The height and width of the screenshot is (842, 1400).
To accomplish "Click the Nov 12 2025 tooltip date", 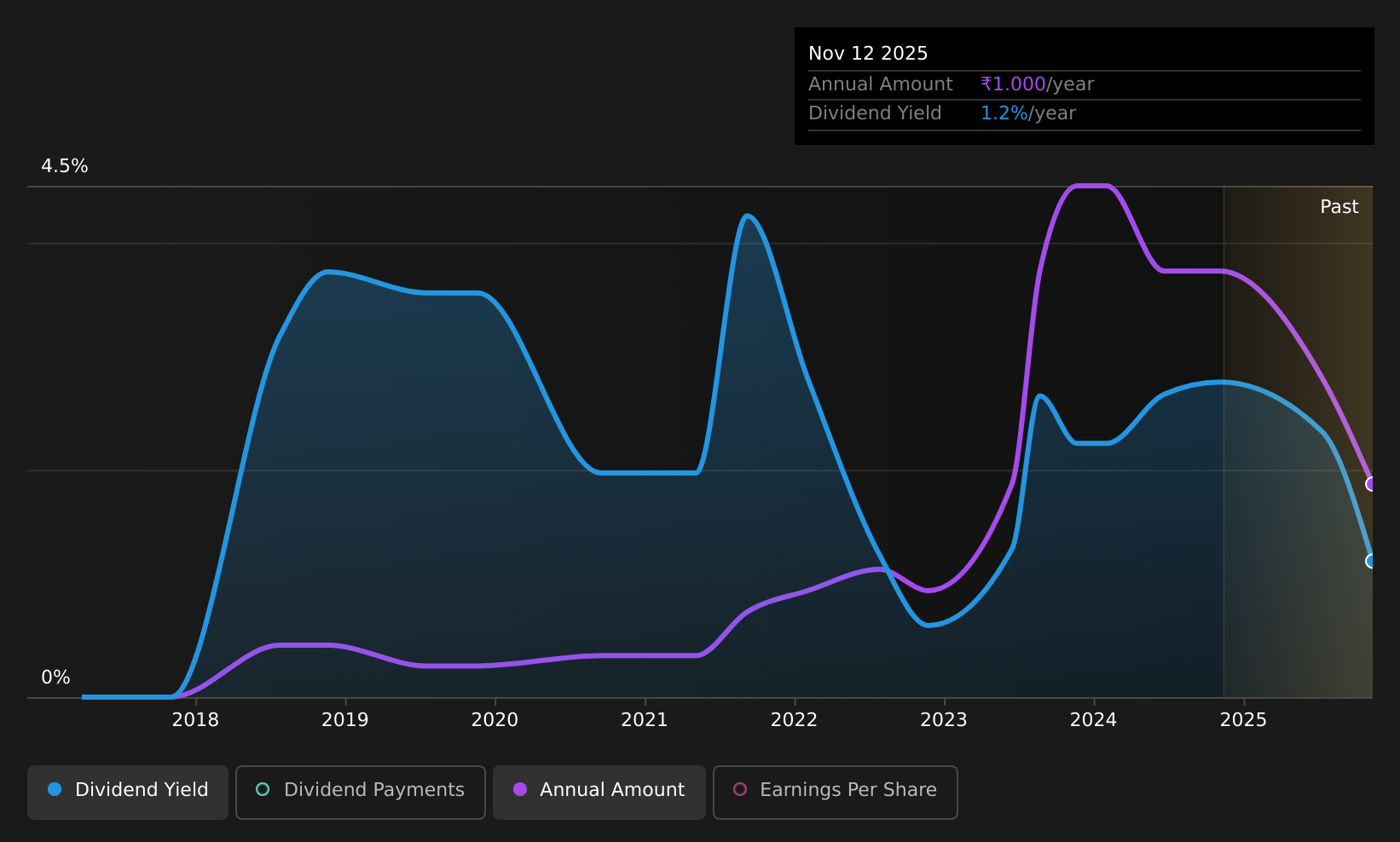I will click(x=868, y=54).
